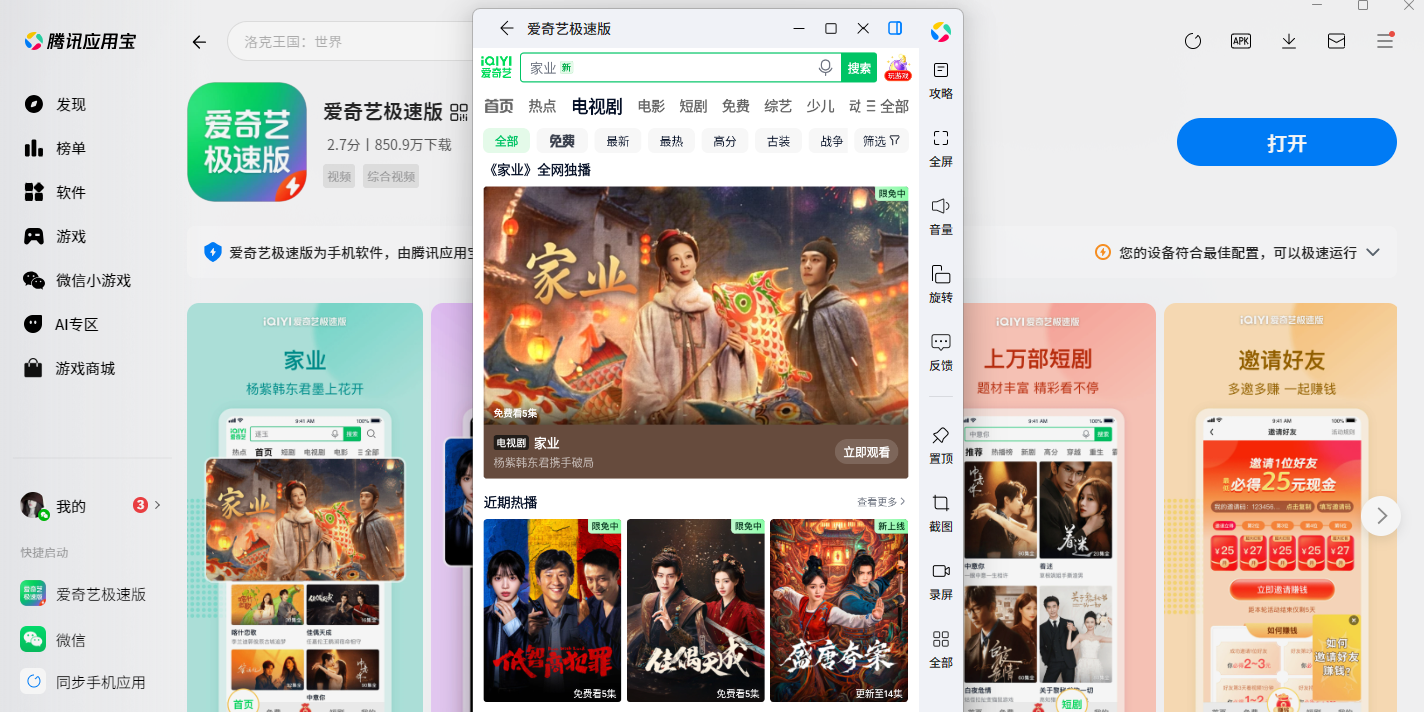This screenshot has width=1424, height=712.
Task: Switch to the 短剧 tab
Action: (693, 106)
